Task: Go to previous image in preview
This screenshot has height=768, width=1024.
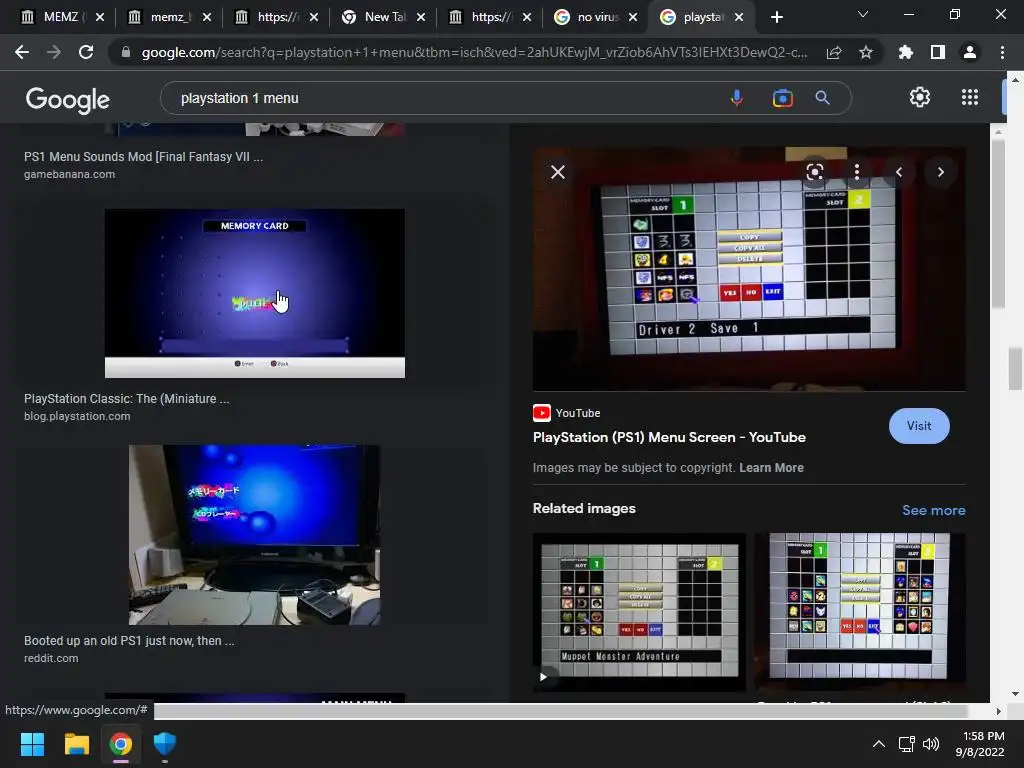Action: 899,172
